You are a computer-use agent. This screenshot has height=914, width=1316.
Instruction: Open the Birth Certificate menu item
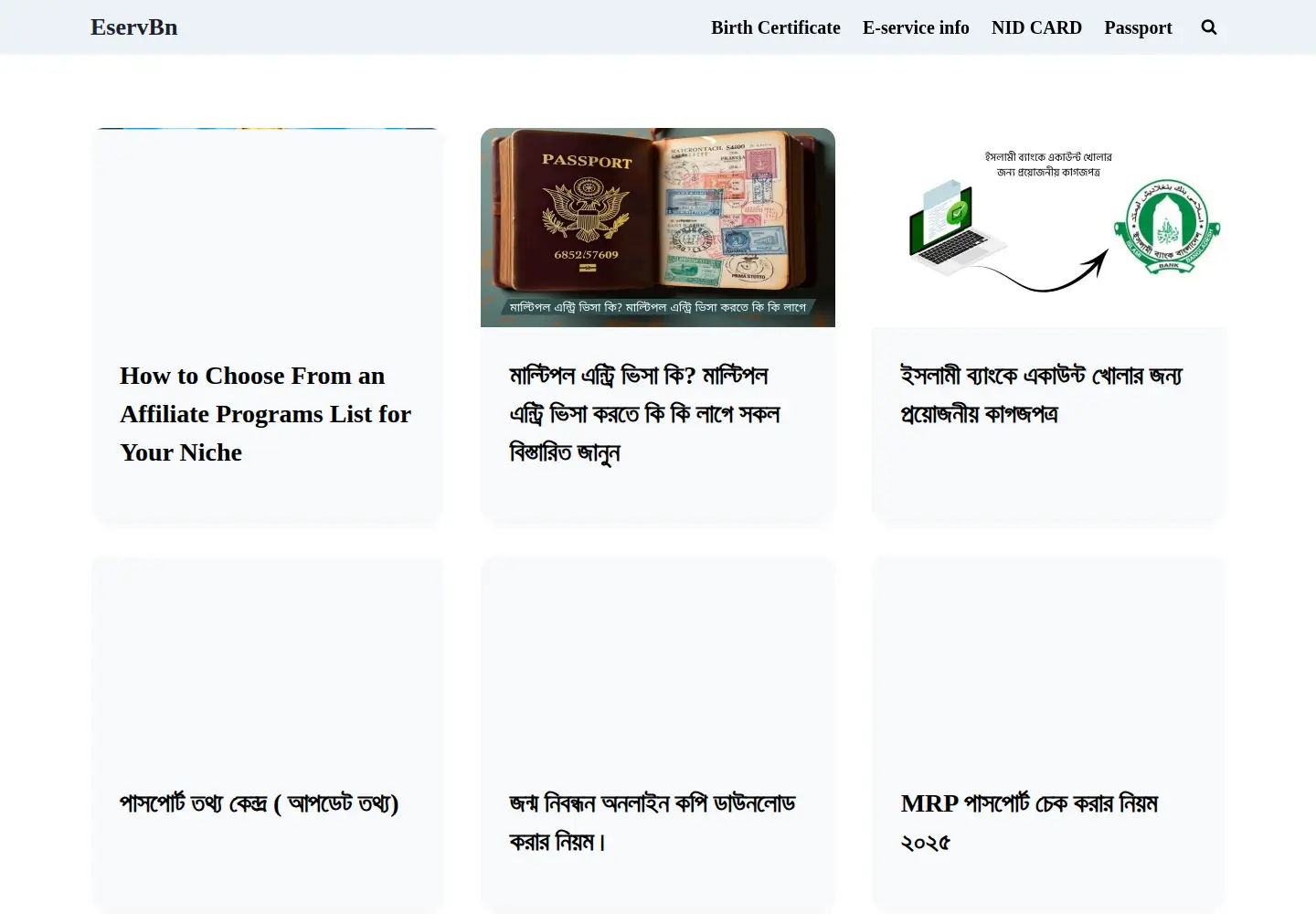(x=776, y=27)
